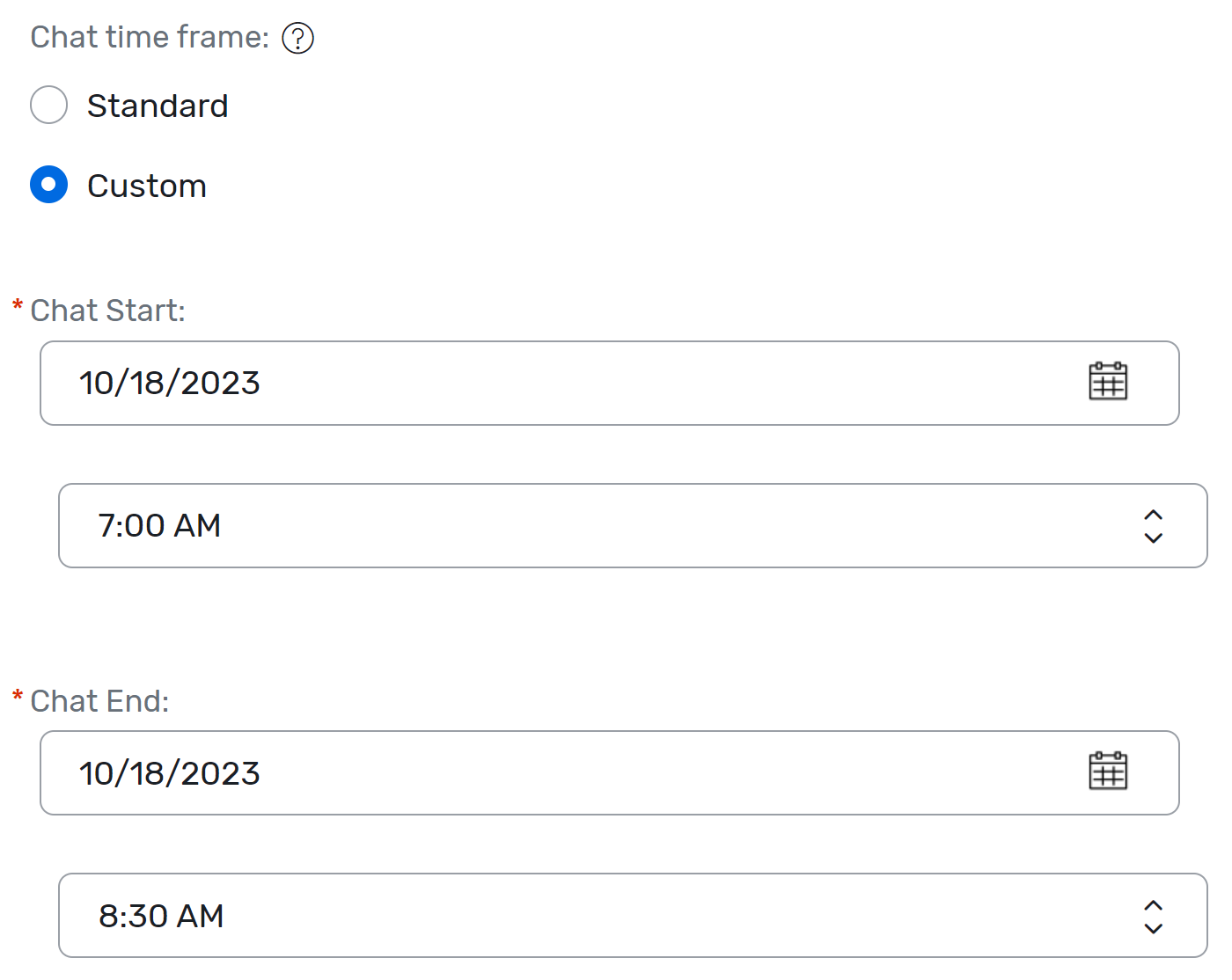The height and width of the screenshot is (980, 1232).
Task: Click the Chat Start date input field
Action: [x=528, y=382]
